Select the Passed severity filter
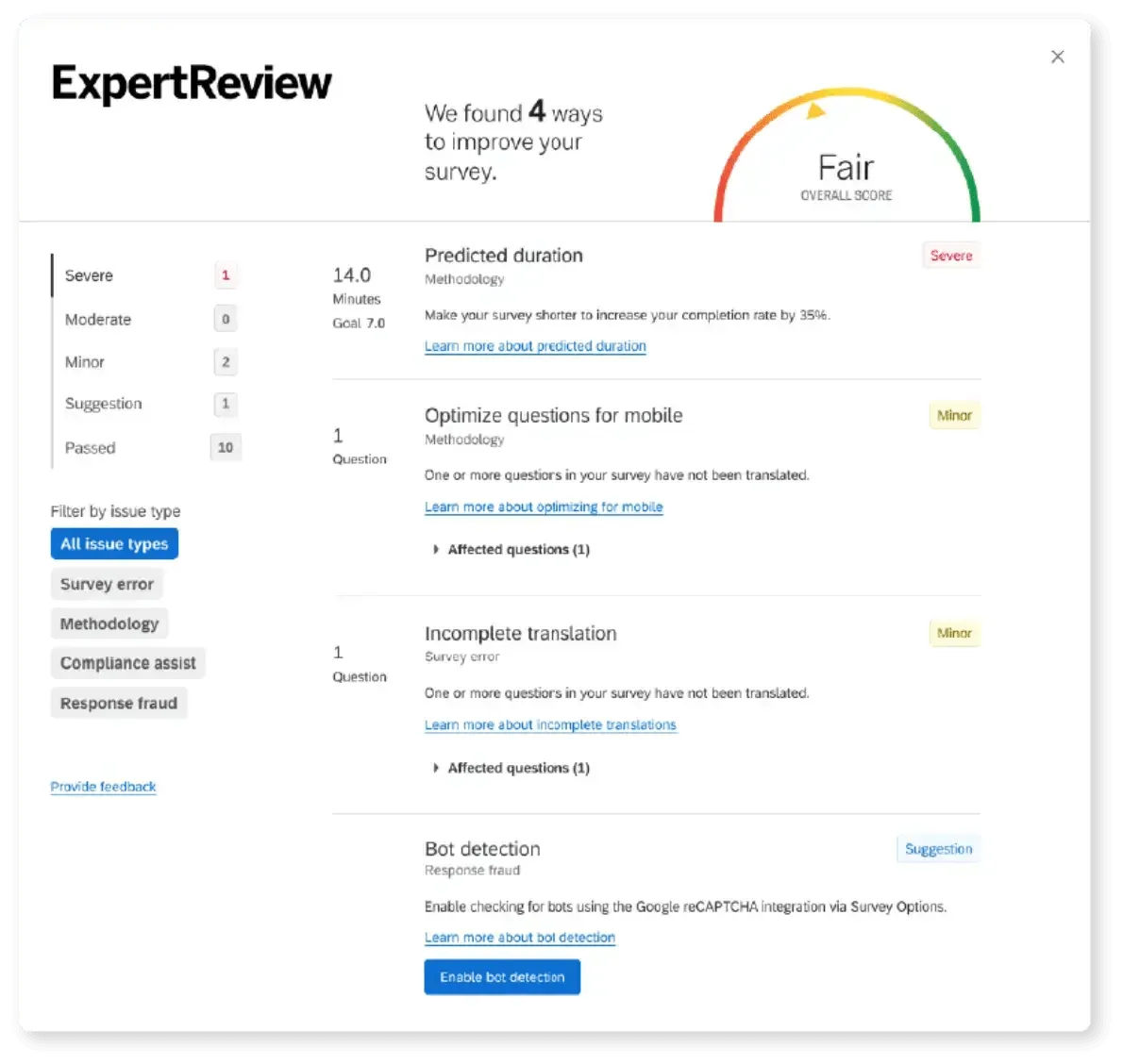 146,447
